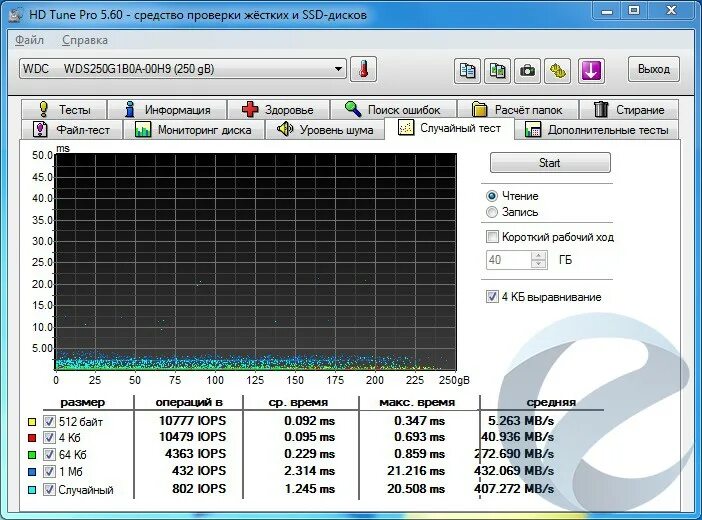Select the Случайный тест tab
702x520 pixels.
point(449,129)
